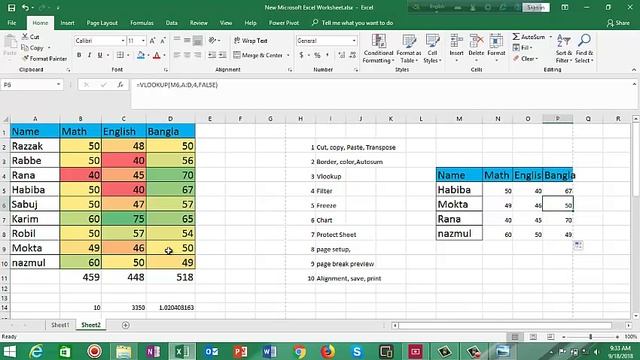Click the Increase Indent icon
This screenshot has height=360, width=640.
(x=222, y=55)
